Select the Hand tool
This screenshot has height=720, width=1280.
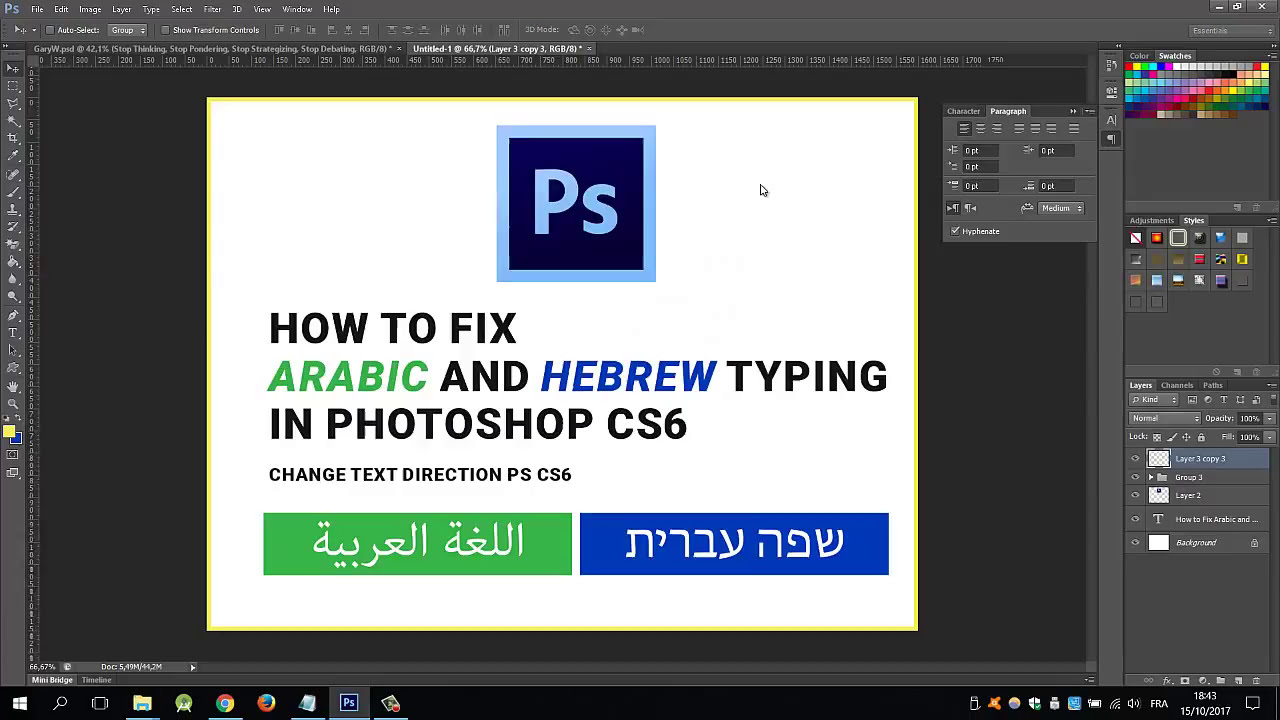coord(13,387)
